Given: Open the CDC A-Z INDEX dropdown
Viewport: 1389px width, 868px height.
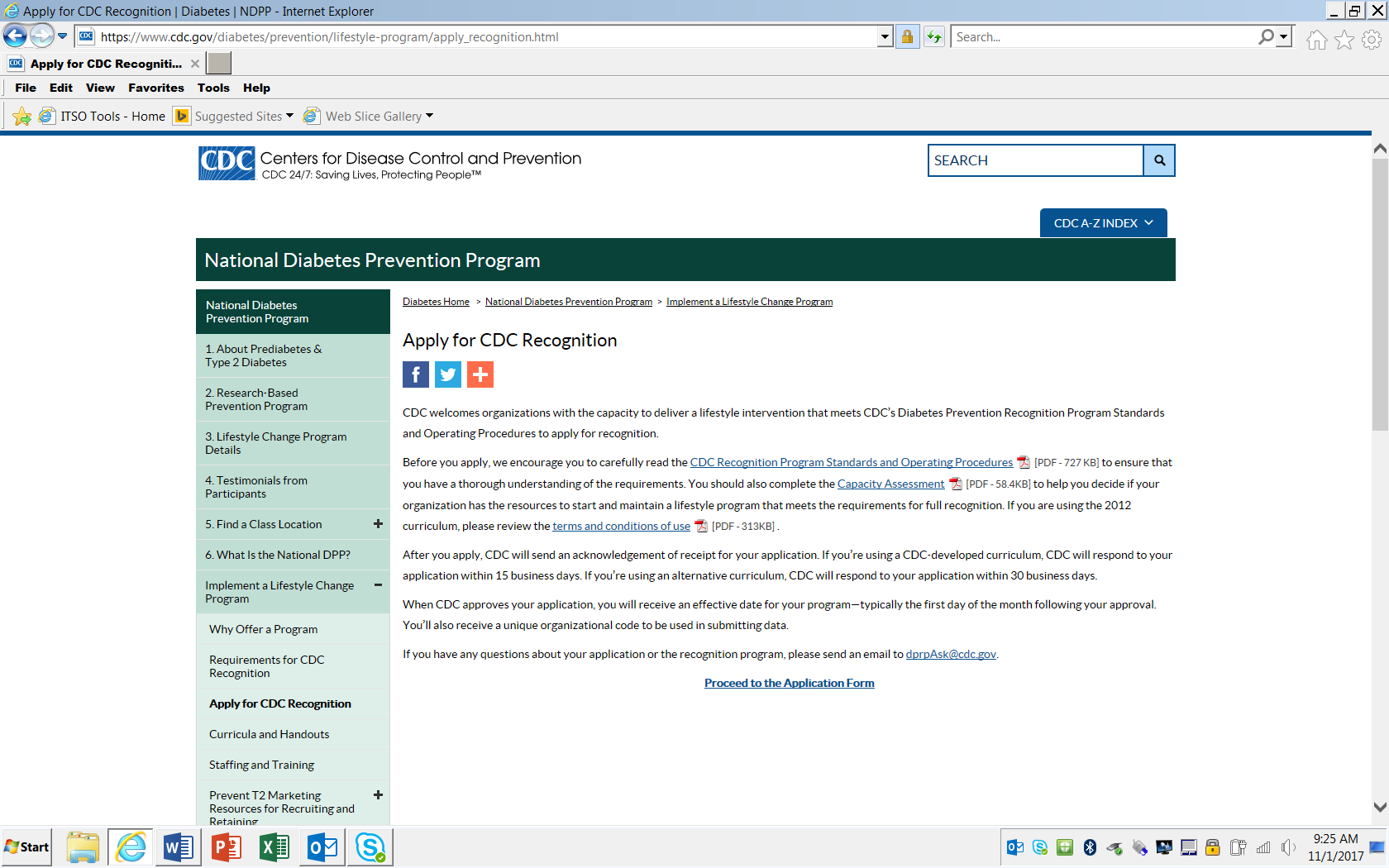Looking at the screenshot, I should point(1103,223).
